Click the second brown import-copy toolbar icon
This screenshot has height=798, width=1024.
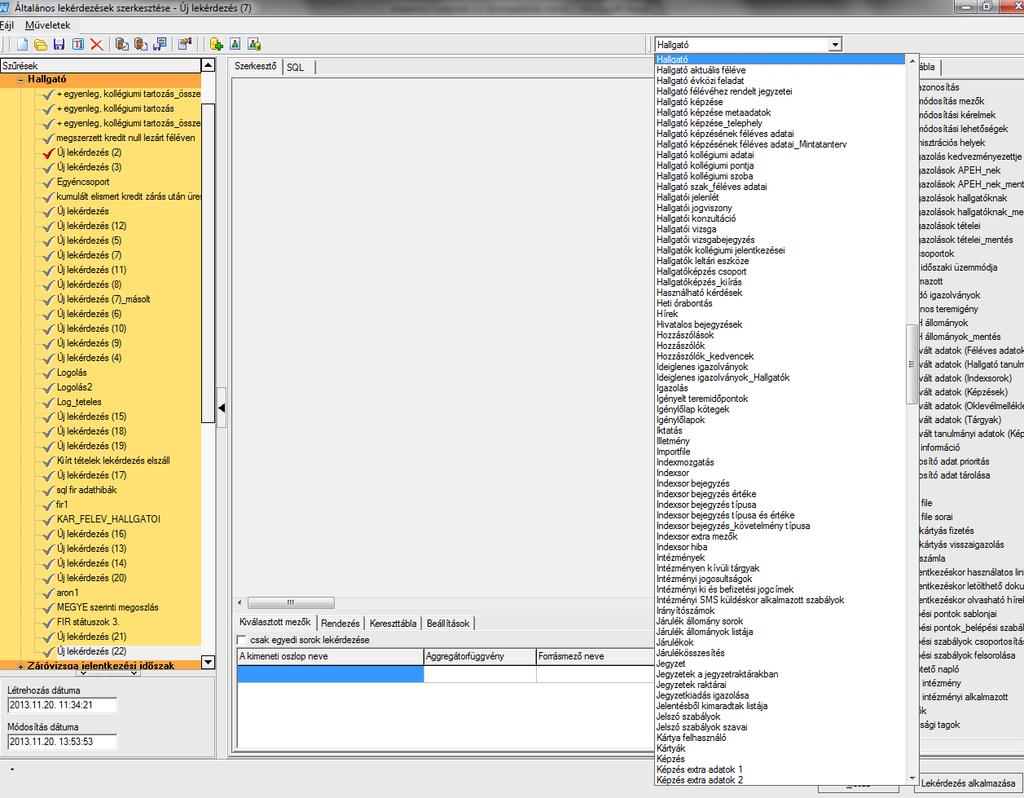pyautogui.click(x=140, y=44)
